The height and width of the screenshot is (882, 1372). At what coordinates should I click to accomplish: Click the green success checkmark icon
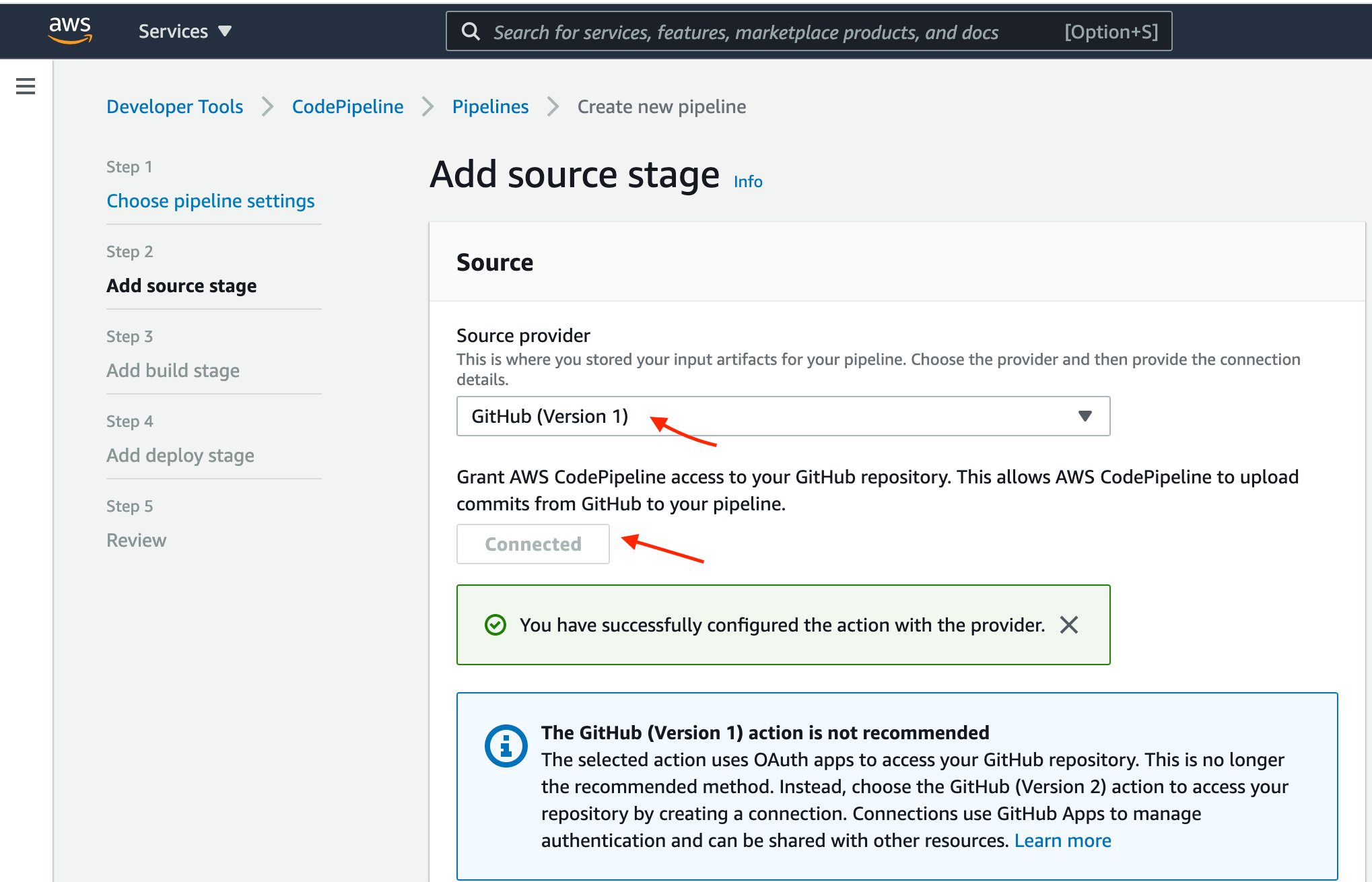point(495,625)
